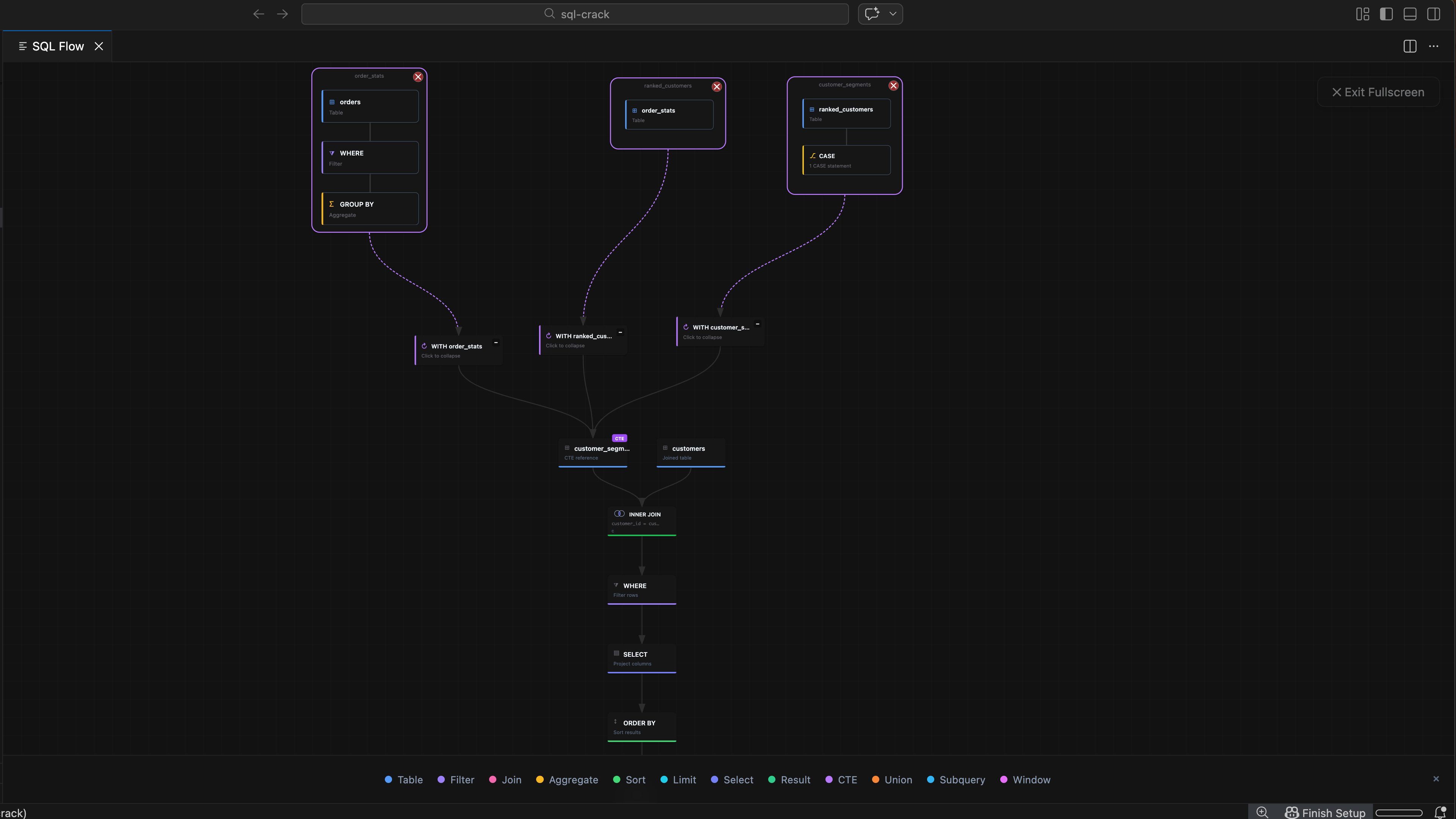Toggle the bottom panel layout icon
This screenshot has width=1456, height=819.
coord(1410,14)
